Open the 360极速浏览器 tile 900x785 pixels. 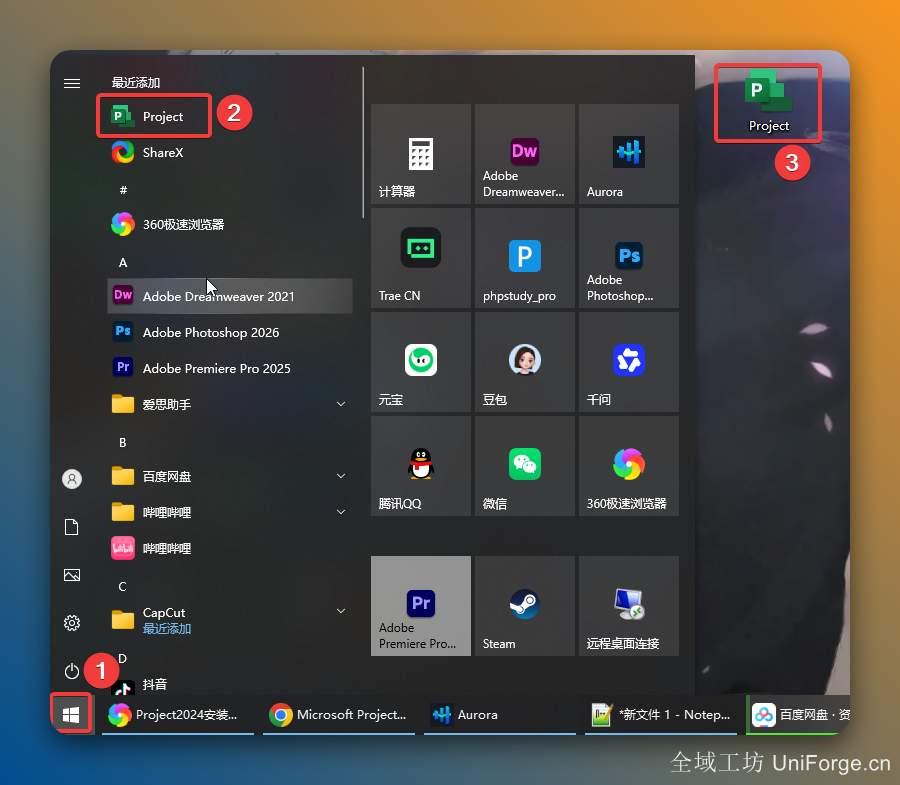tap(629, 465)
